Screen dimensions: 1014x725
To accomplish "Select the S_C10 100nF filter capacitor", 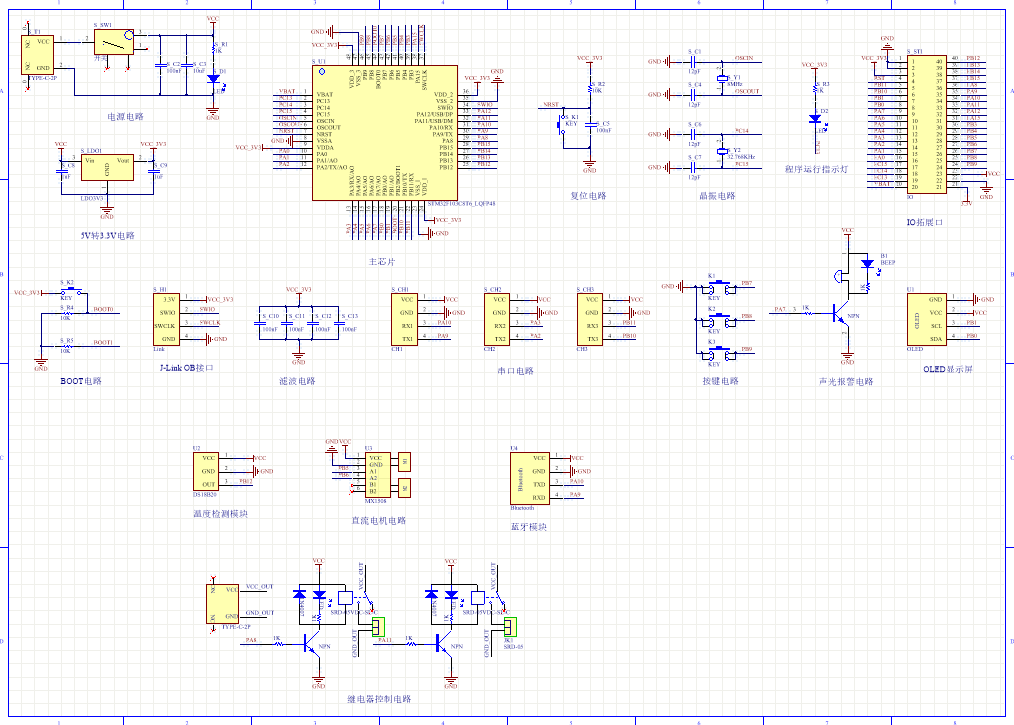I will pos(259,323).
